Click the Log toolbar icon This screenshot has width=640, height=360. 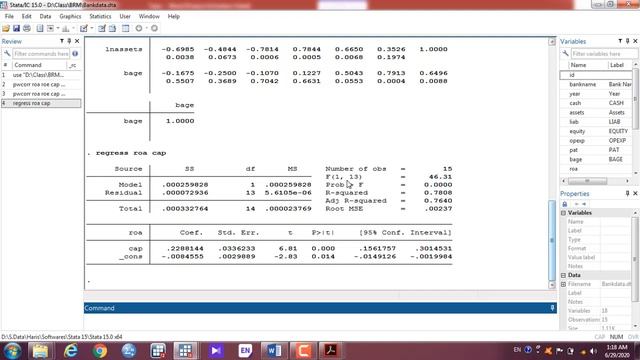40,28
